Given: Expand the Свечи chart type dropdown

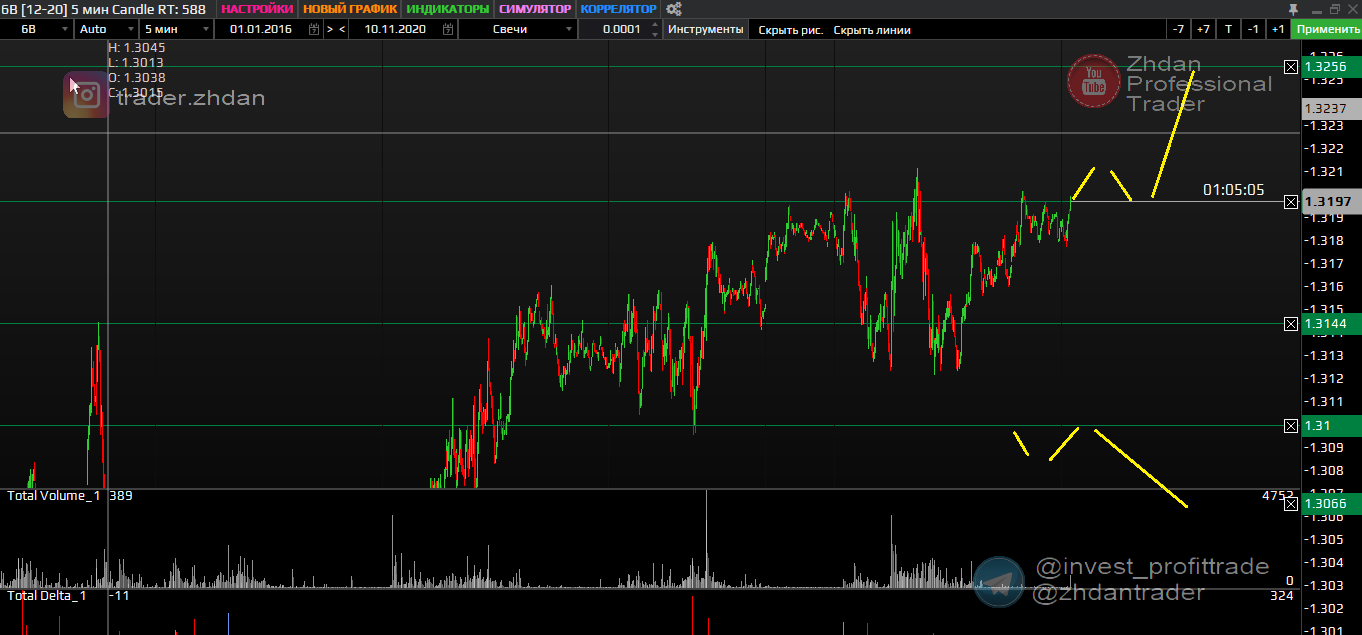Looking at the screenshot, I should (x=568, y=29).
